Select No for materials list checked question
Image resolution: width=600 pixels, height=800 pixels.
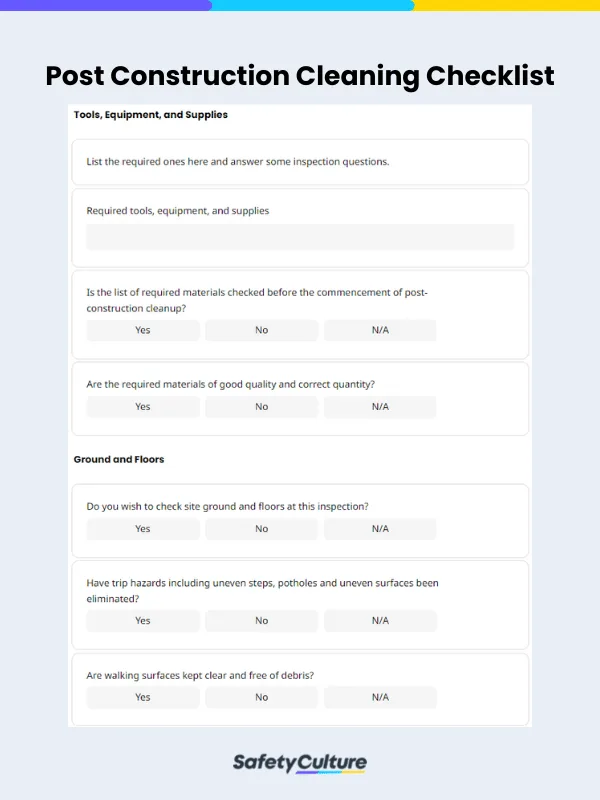pyautogui.click(x=262, y=330)
